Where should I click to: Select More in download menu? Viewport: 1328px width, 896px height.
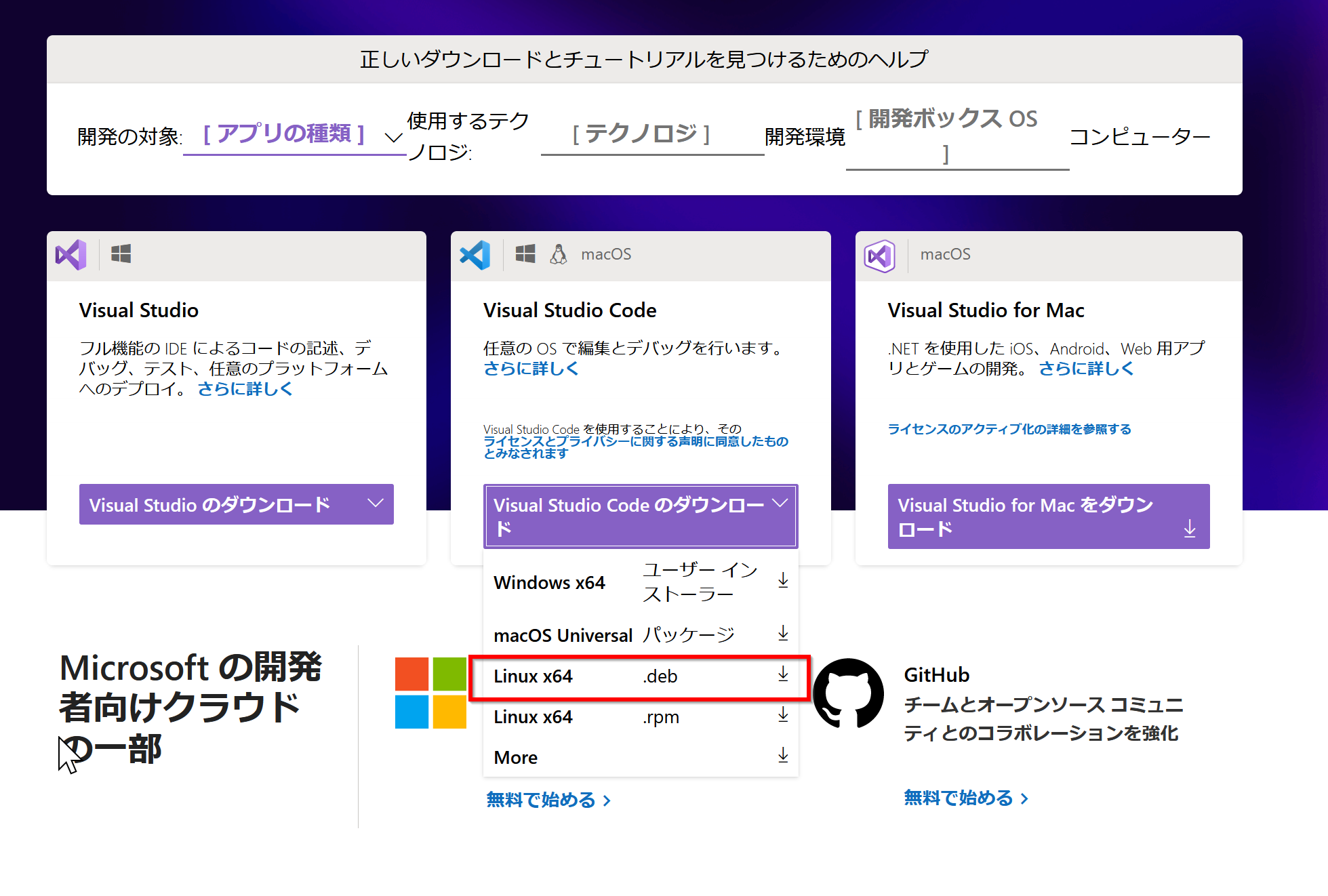641,758
